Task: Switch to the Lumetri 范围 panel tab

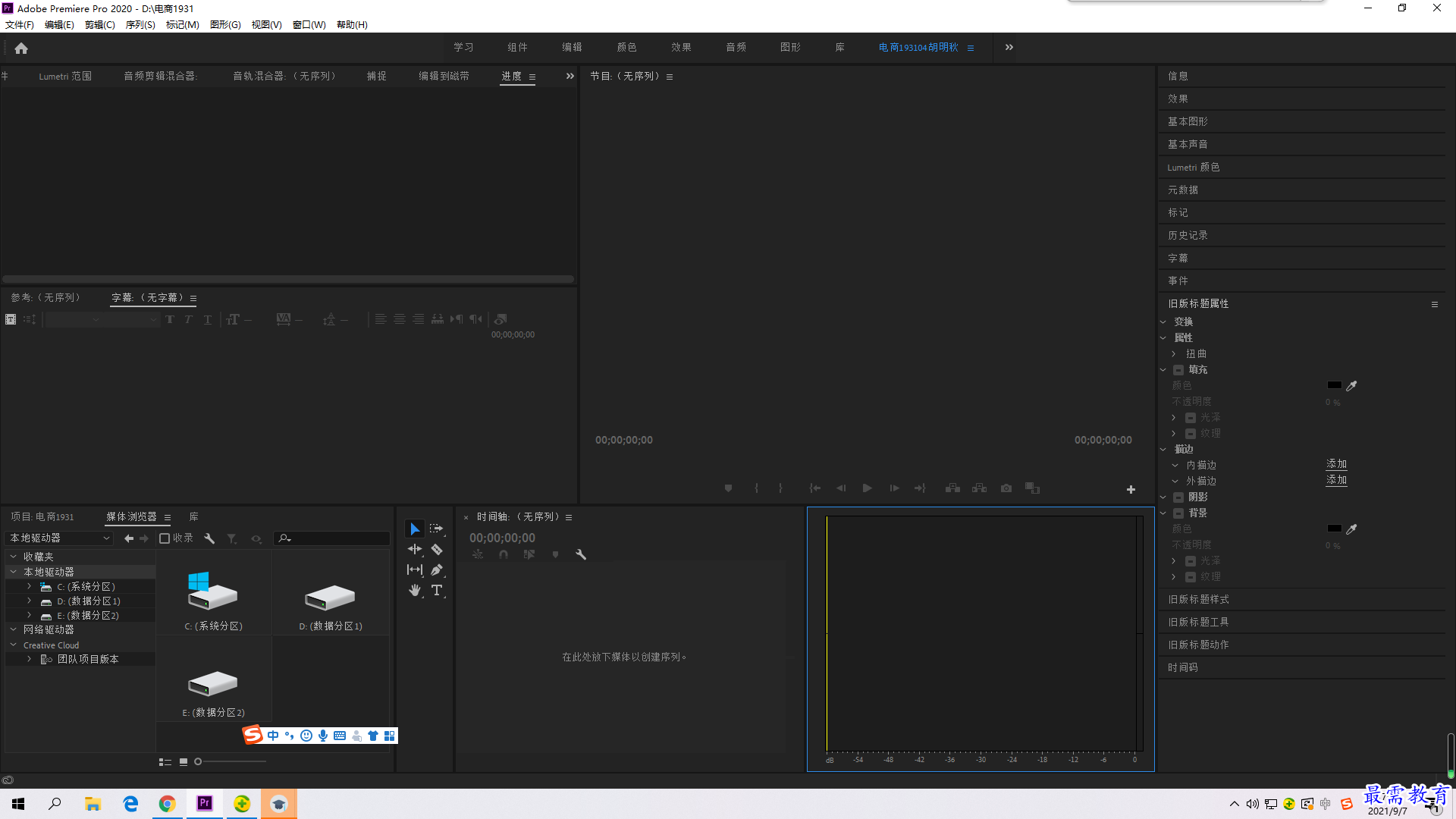Action: click(65, 77)
